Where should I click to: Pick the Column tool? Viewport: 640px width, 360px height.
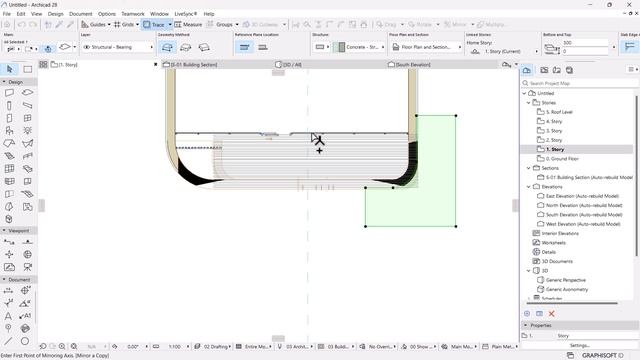9,106
